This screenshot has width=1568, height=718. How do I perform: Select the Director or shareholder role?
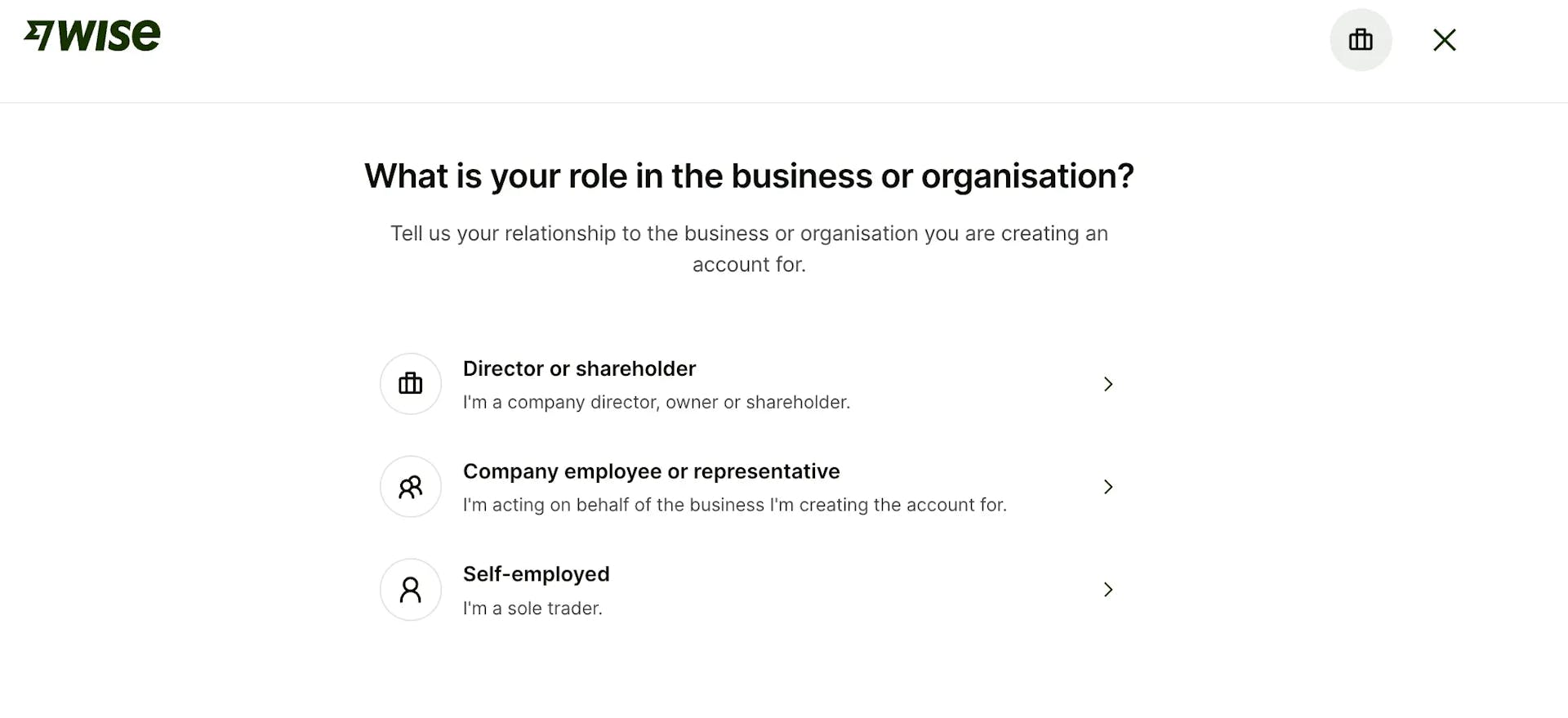point(579,368)
